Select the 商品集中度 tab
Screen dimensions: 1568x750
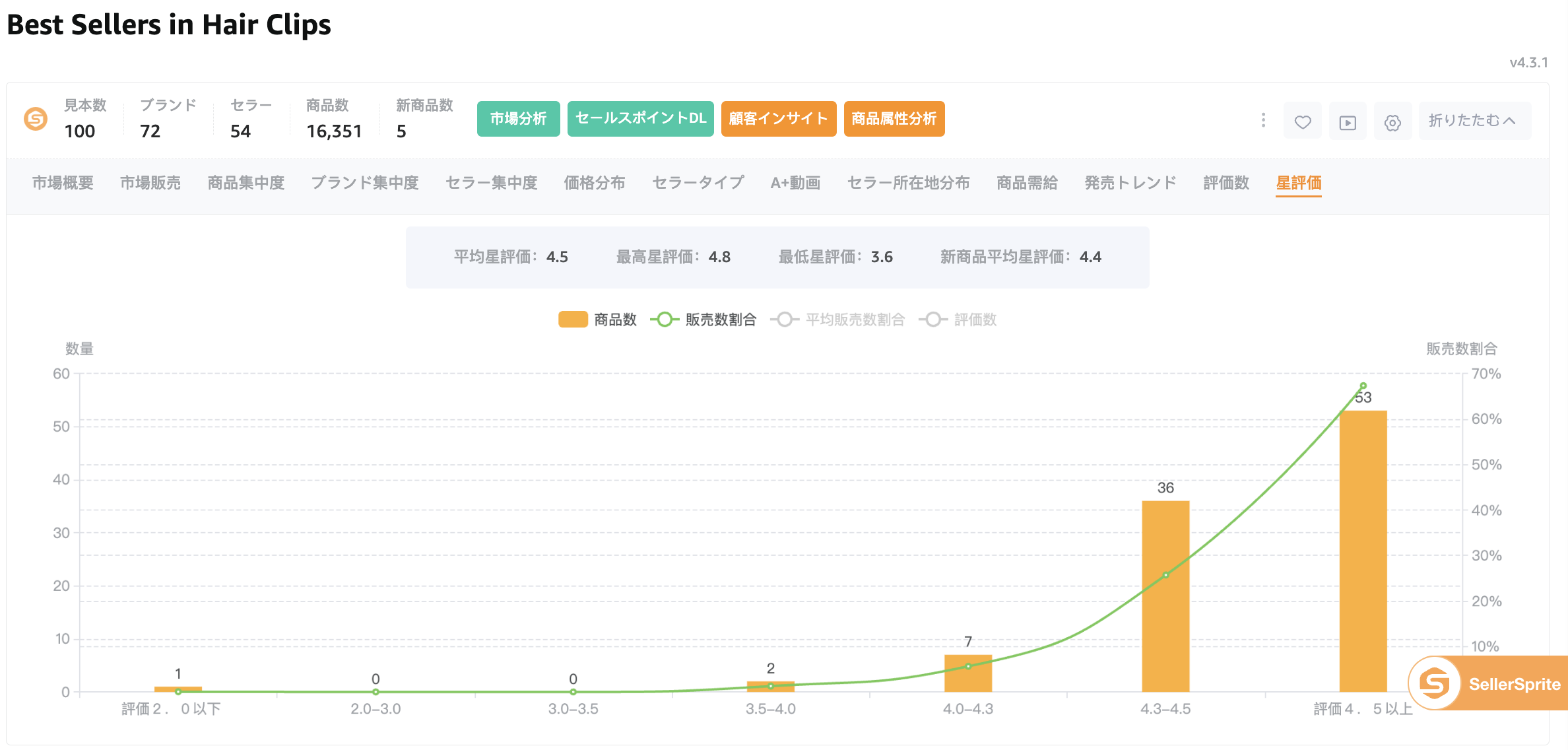click(246, 183)
